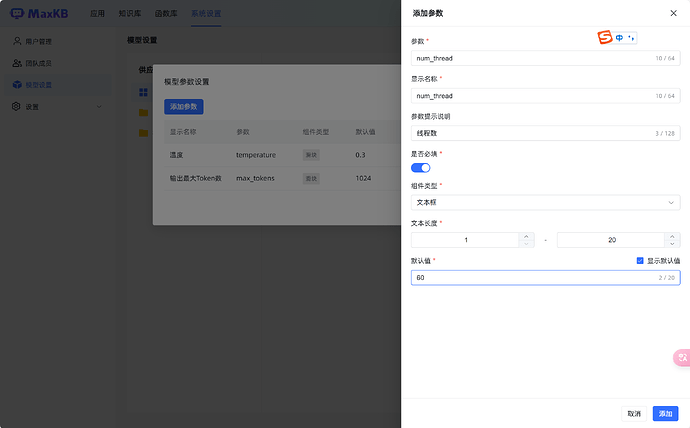Click maximum text length field showing 20
Image resolution: width=690 pixels, height=428 pixels.
611,240
